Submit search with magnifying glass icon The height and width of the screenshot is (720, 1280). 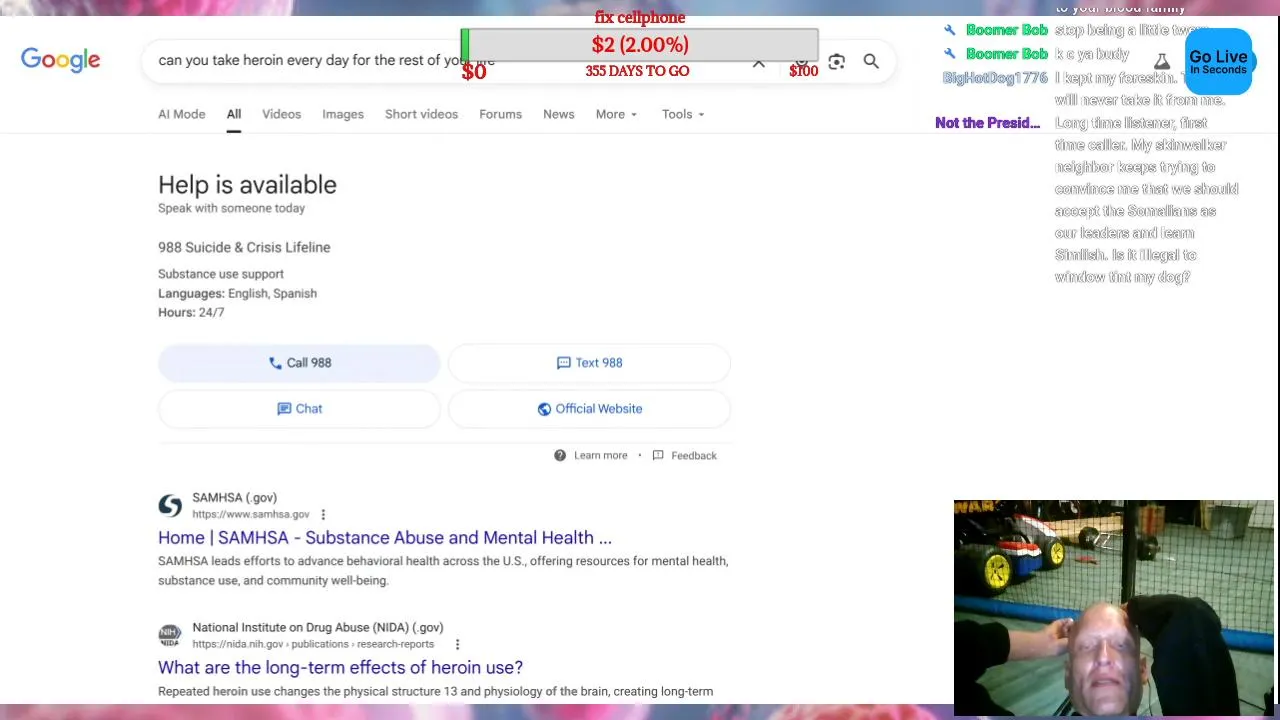point(871,62)
